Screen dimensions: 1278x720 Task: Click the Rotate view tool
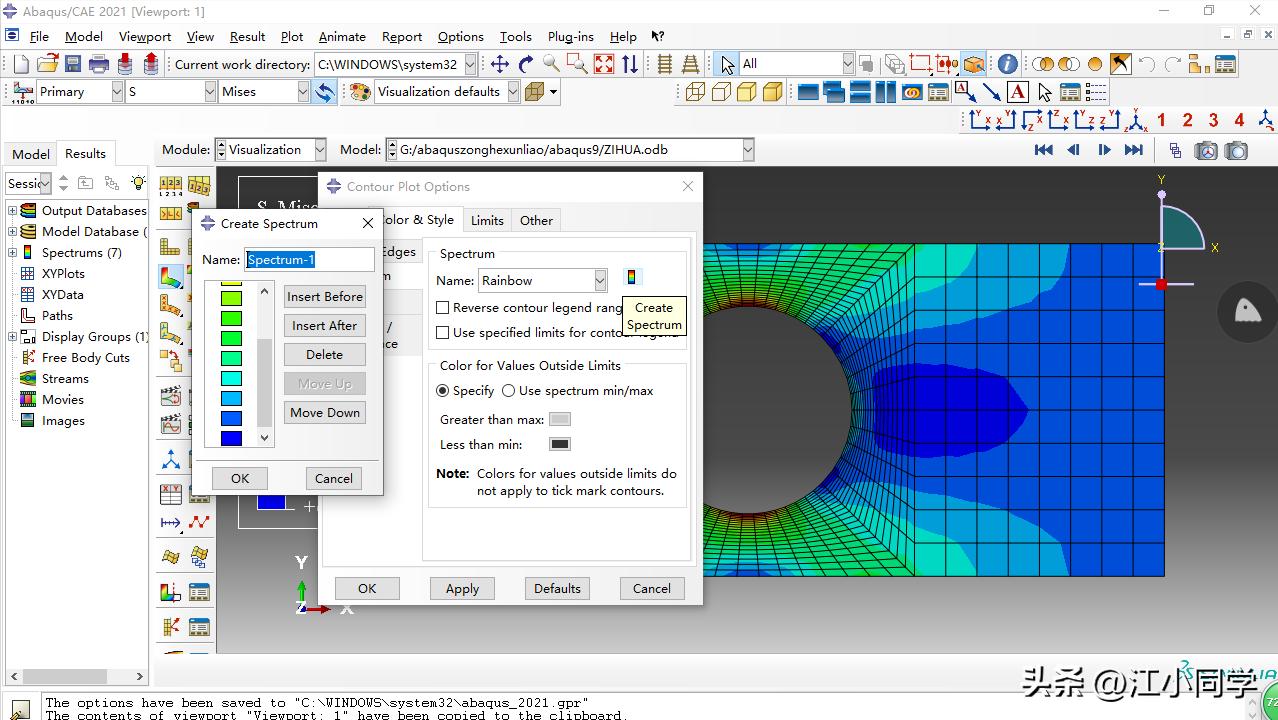click(x=526, y=64)
